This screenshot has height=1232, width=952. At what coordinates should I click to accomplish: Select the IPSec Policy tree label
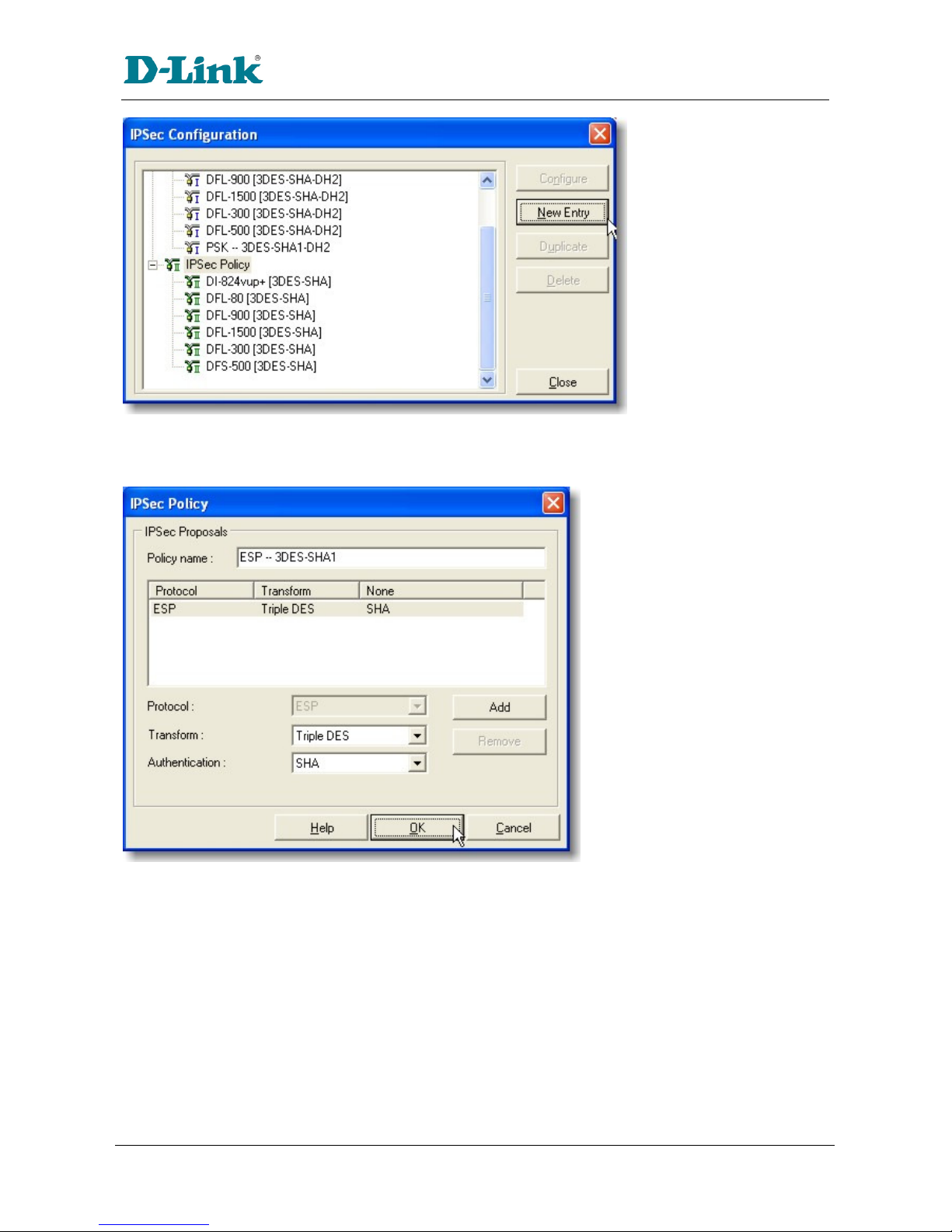[x=218, y=265]
